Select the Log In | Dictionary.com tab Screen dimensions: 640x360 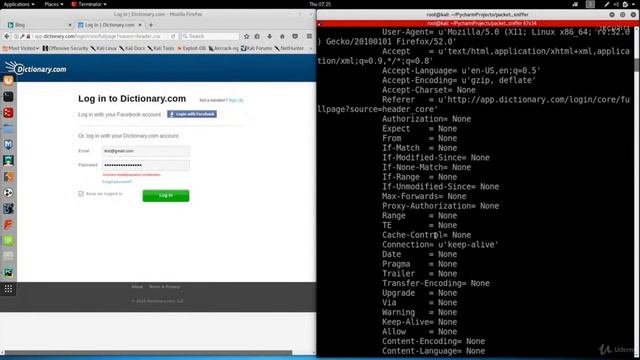point(109,25)
